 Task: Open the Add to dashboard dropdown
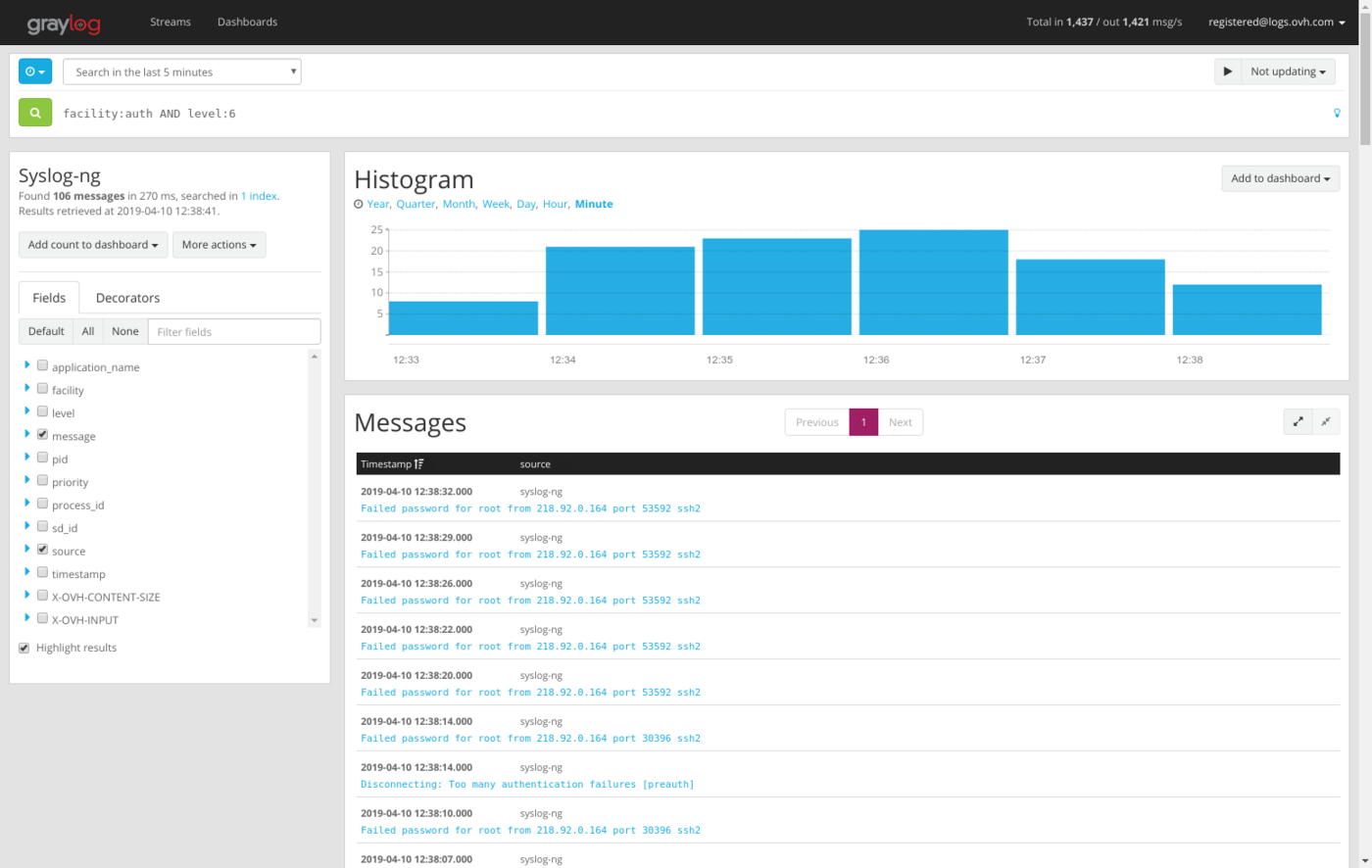point(1280,177)
